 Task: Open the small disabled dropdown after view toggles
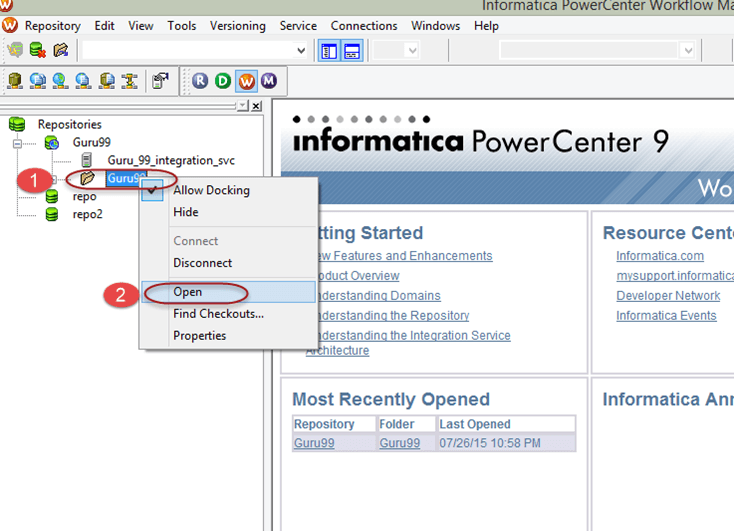(x=412, y=51)
